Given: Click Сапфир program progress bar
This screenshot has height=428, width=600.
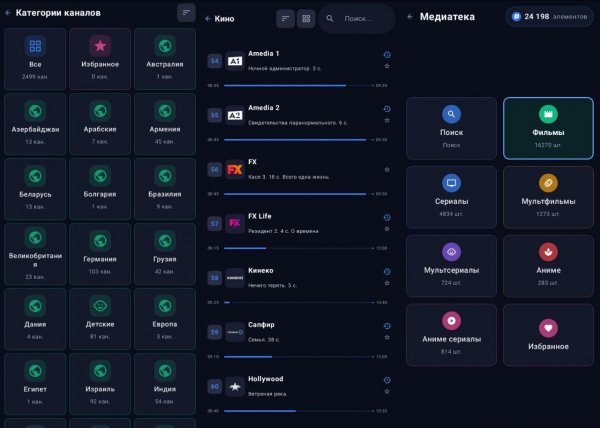Looking at the screenshot, I should [x=298, y=357].
